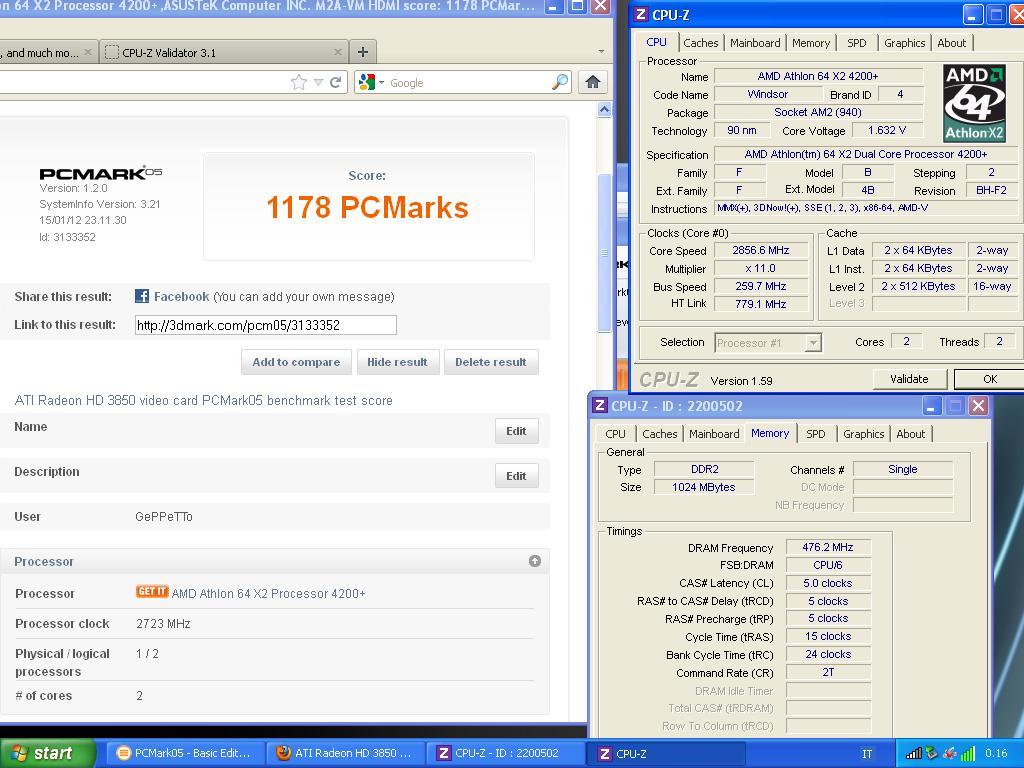This screenshot has width=1024, height=768.
Task: Open new browser tab with plus
Action: coord(362,52)
